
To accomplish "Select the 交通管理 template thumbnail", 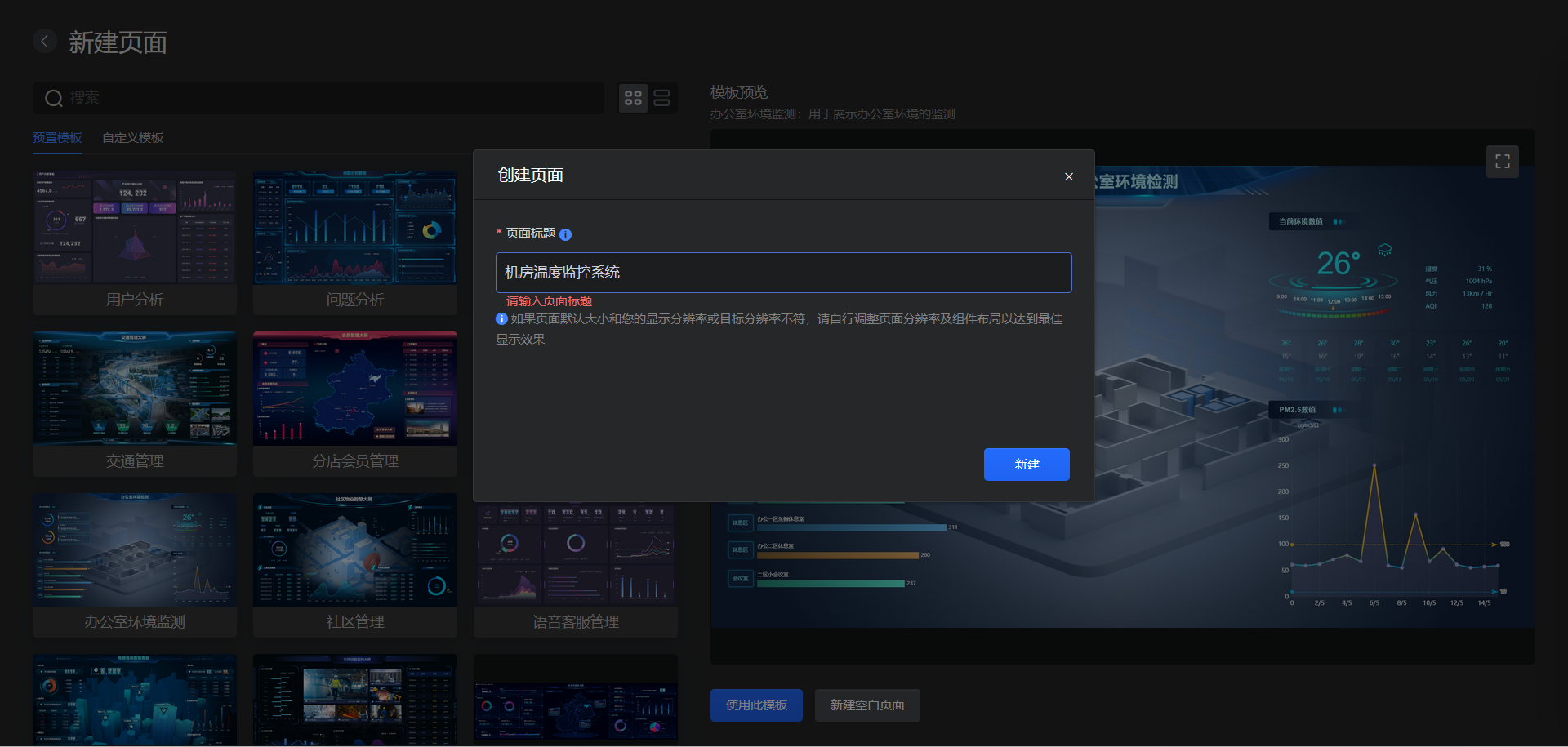I will pyautogui.click(x=134, y=389).
